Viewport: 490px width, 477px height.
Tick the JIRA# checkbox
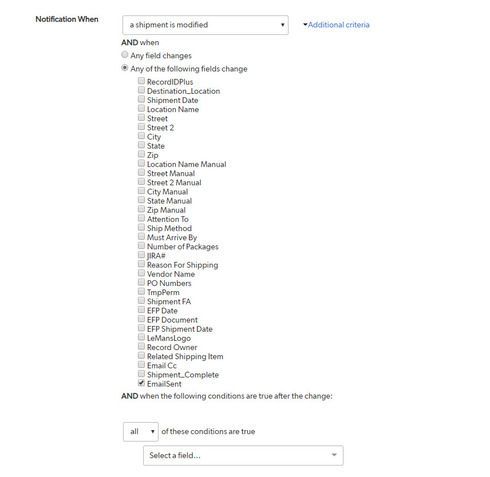coord(141,255)
